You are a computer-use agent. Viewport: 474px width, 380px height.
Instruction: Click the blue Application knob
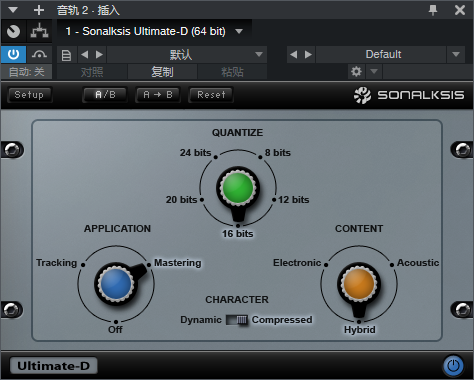pos(116,284)
